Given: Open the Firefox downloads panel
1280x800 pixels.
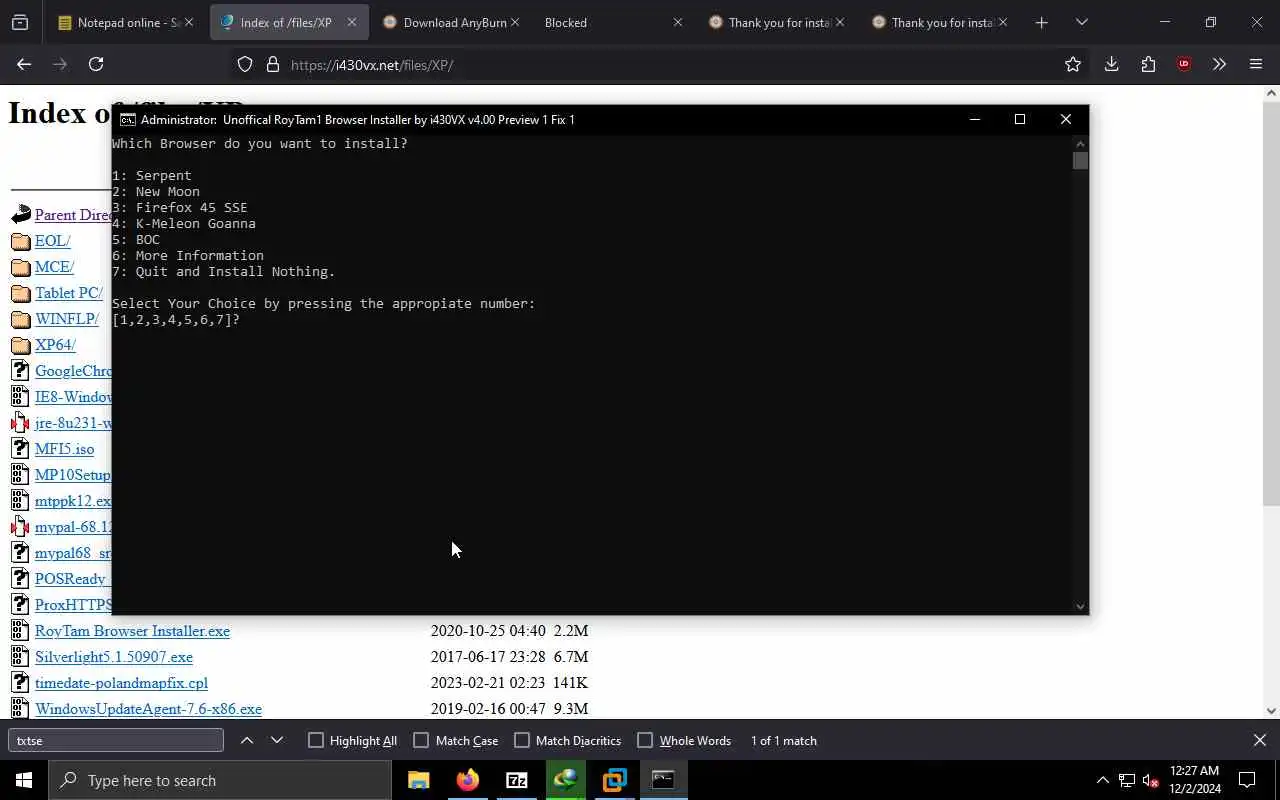Looking at the screenshot, I should click(x=1111, y=64).
